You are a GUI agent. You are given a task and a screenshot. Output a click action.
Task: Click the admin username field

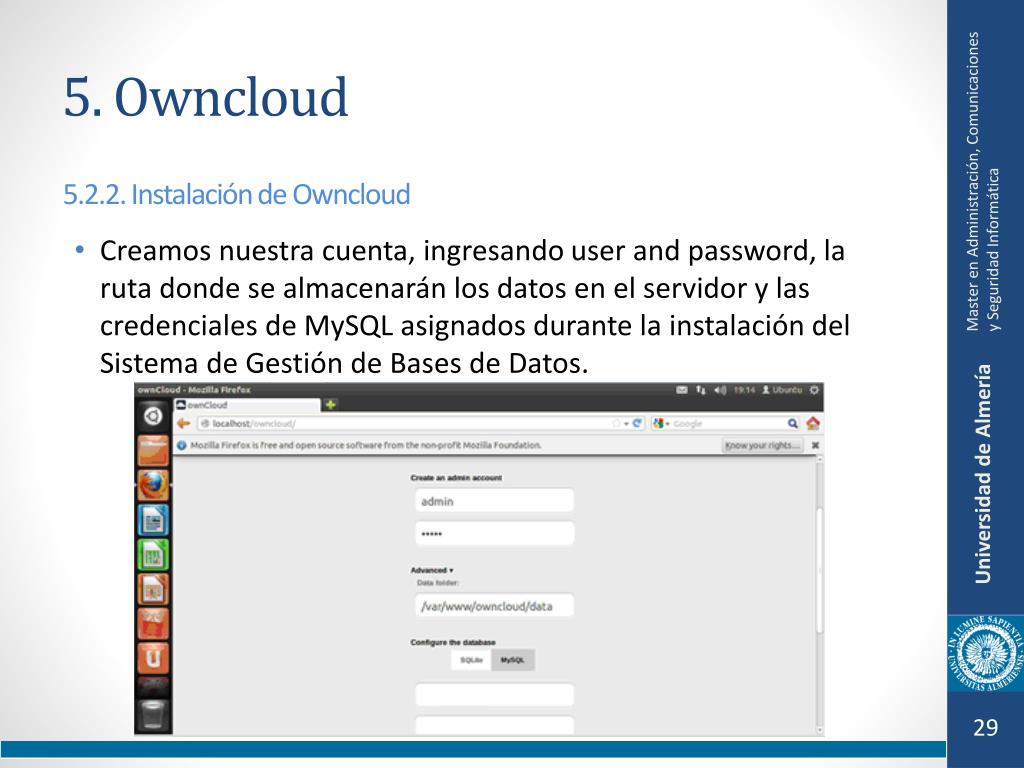click(494, 501)
